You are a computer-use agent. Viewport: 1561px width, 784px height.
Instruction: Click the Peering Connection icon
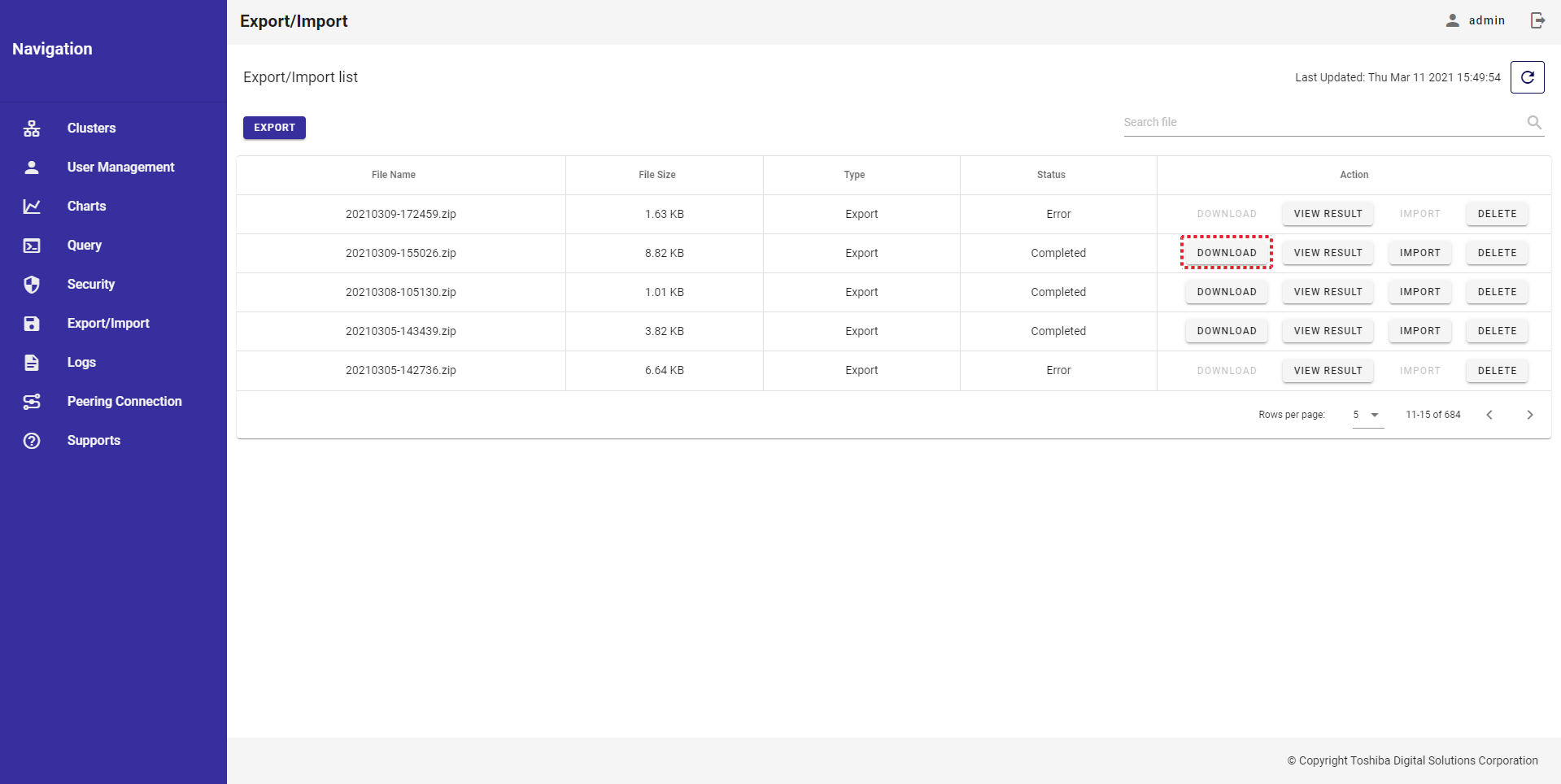point(32,401)
